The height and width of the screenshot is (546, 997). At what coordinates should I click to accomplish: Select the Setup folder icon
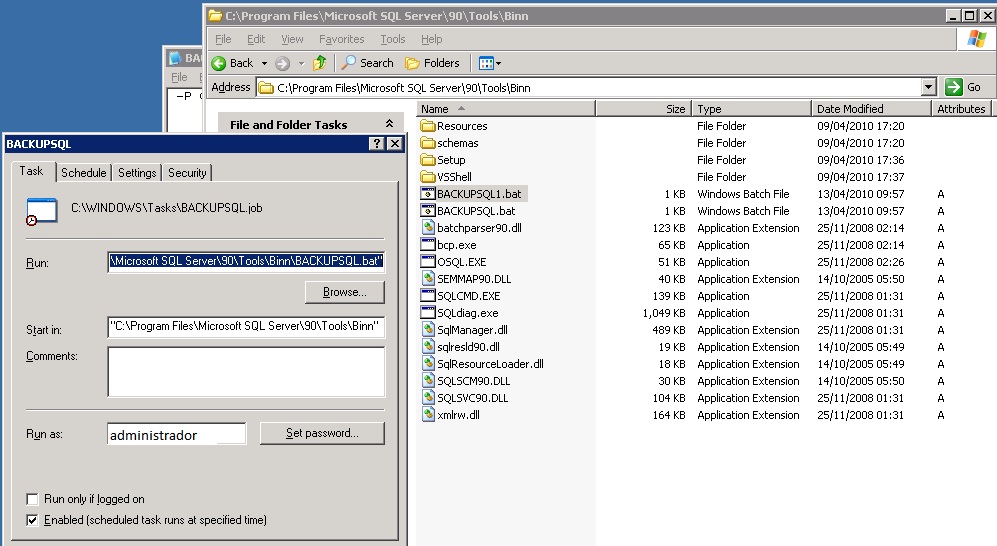(428, 160)
